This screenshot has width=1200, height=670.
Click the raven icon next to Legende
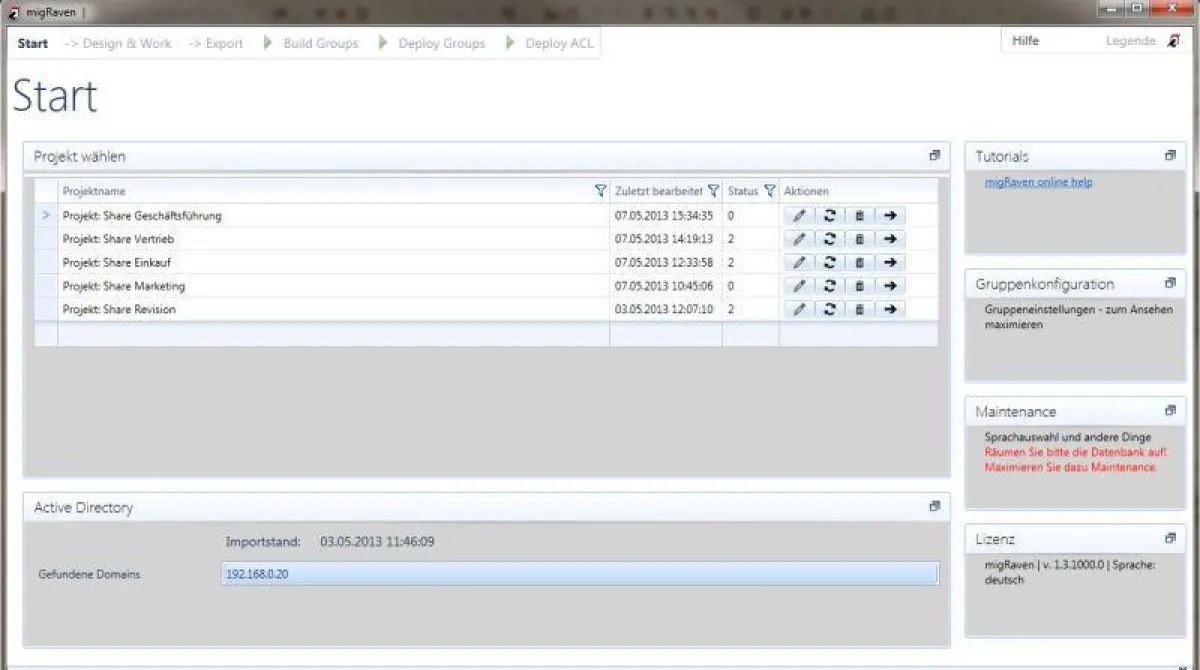[x=1171, y=40]
